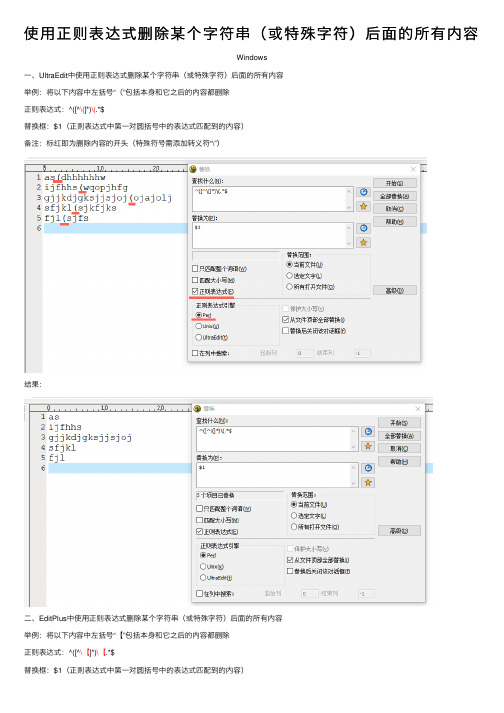
Task: Select 当前文件 scope in first dialog
Action: tap(289, 264)
